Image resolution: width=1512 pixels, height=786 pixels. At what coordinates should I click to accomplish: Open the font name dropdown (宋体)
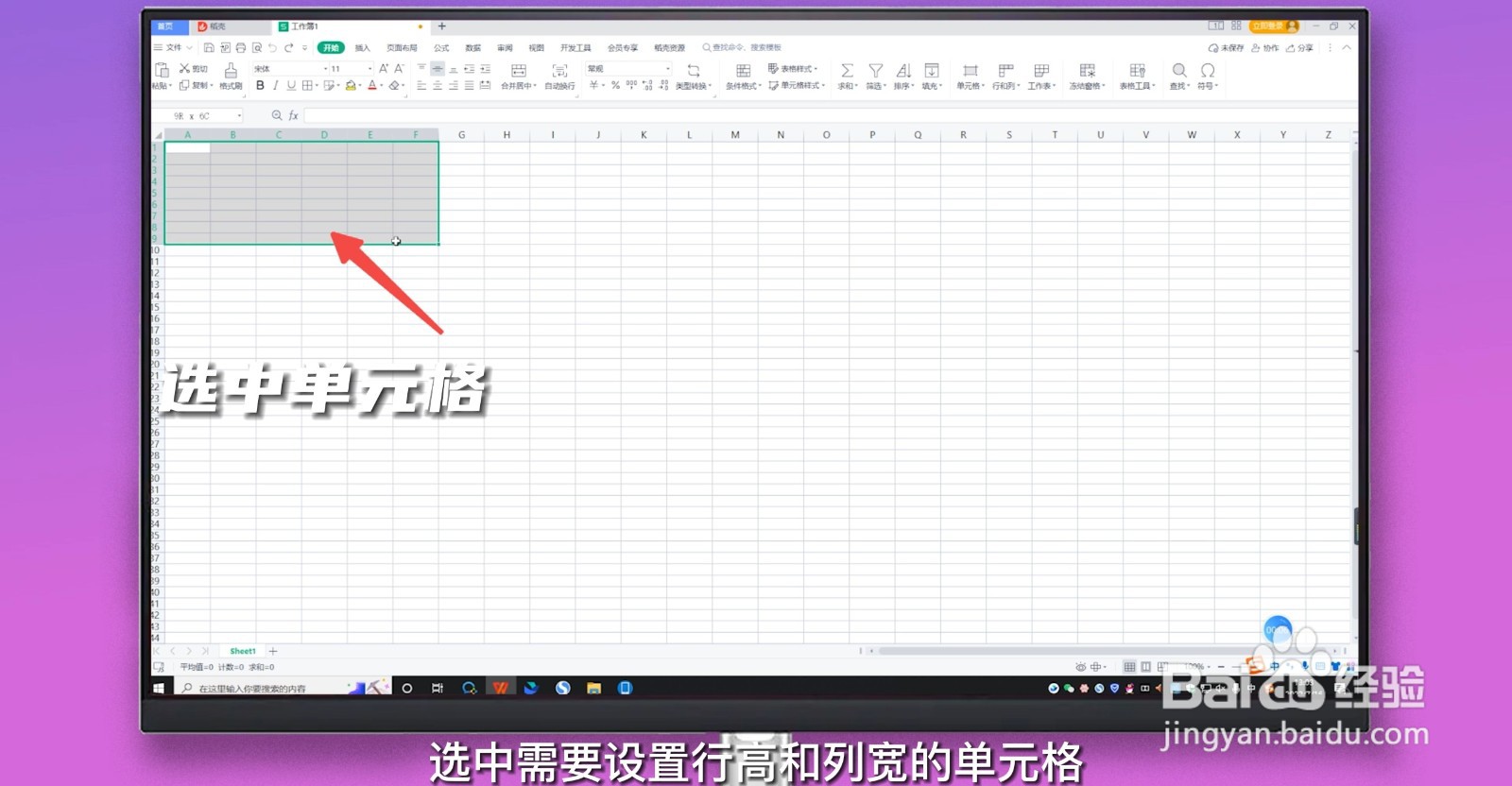pyautogui.click(x=325, y=69)
